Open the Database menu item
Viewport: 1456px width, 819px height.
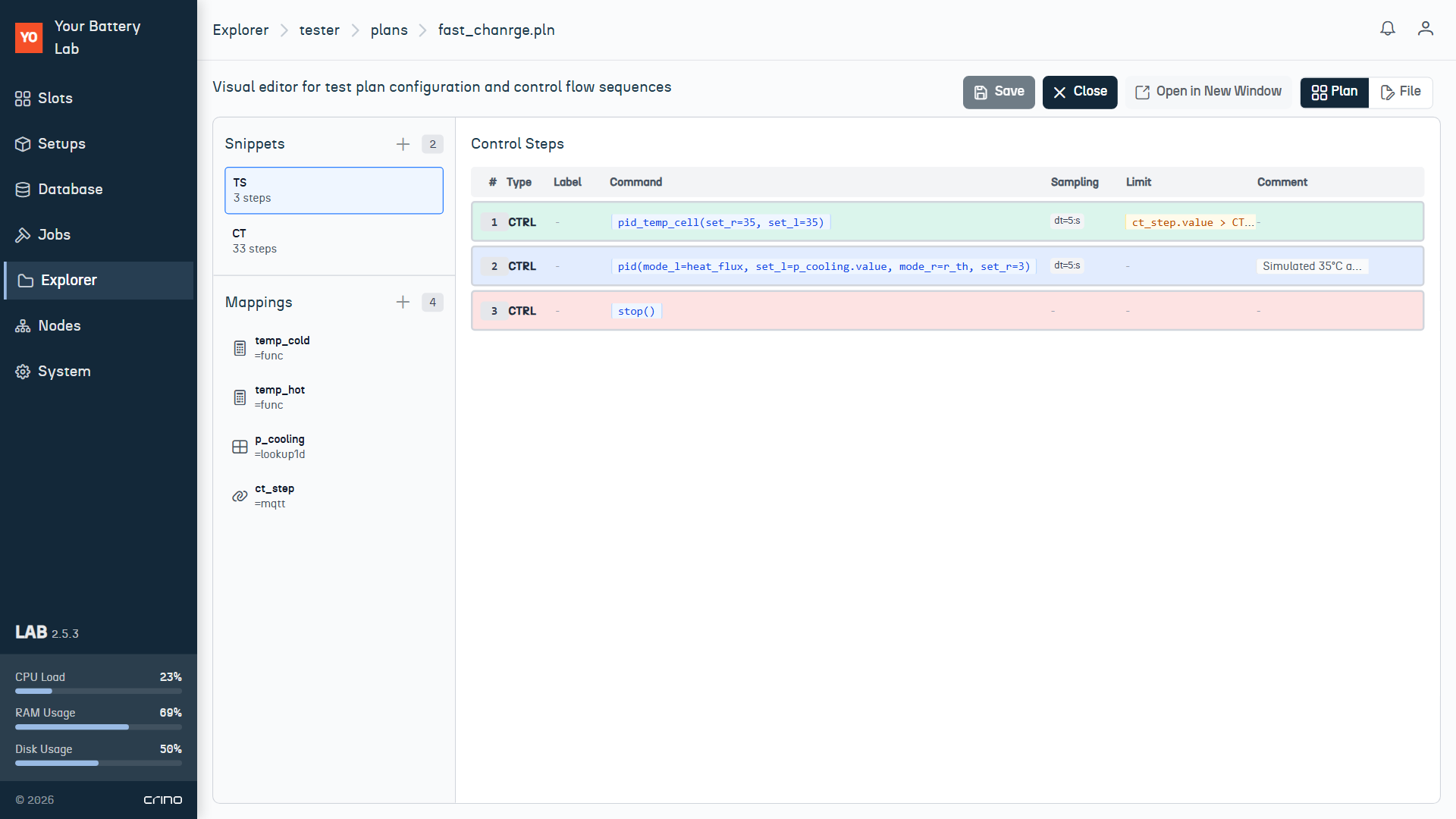pyautogui.click(x=70, y=189)
